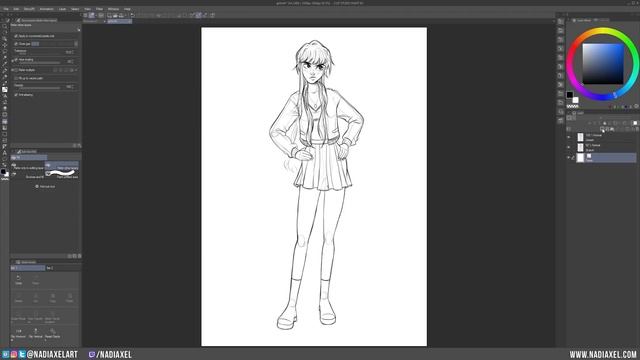
Task: Toggle Apply to connected pixels only checkbox
Action: coord(16,36)
